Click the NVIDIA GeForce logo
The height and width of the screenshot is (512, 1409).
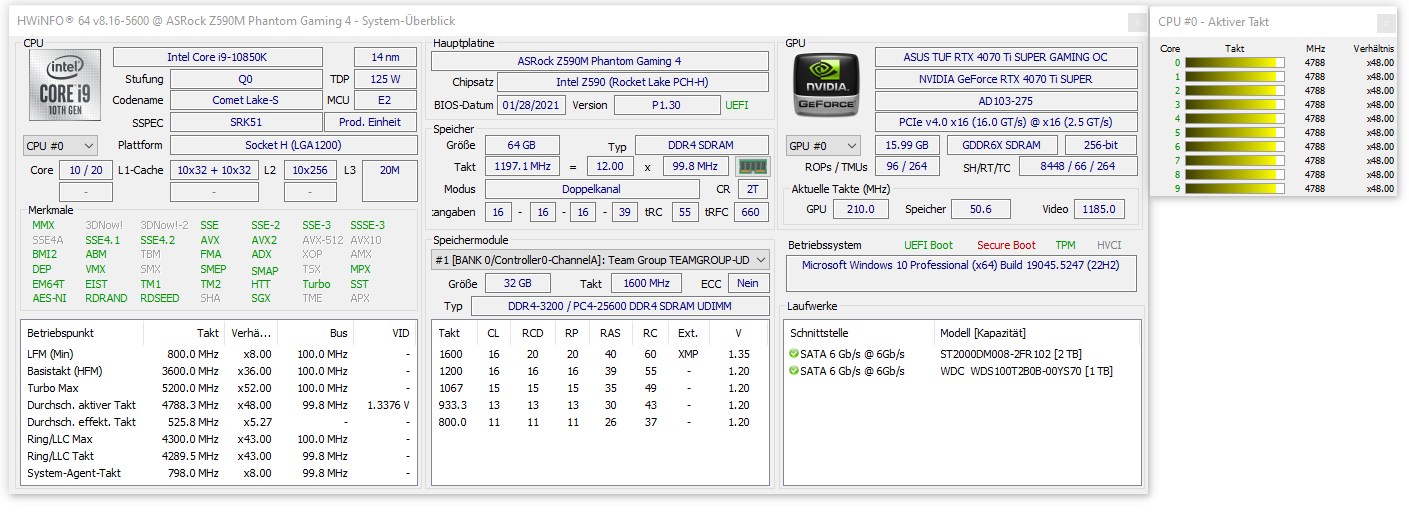[825, 83]
